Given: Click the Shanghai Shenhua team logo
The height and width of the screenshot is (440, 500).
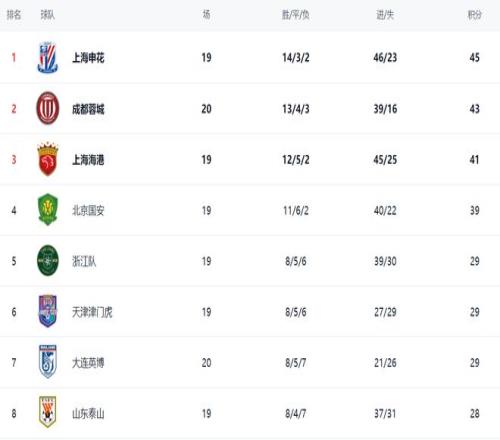Looking at the screenshot, I should coord(47,57).
